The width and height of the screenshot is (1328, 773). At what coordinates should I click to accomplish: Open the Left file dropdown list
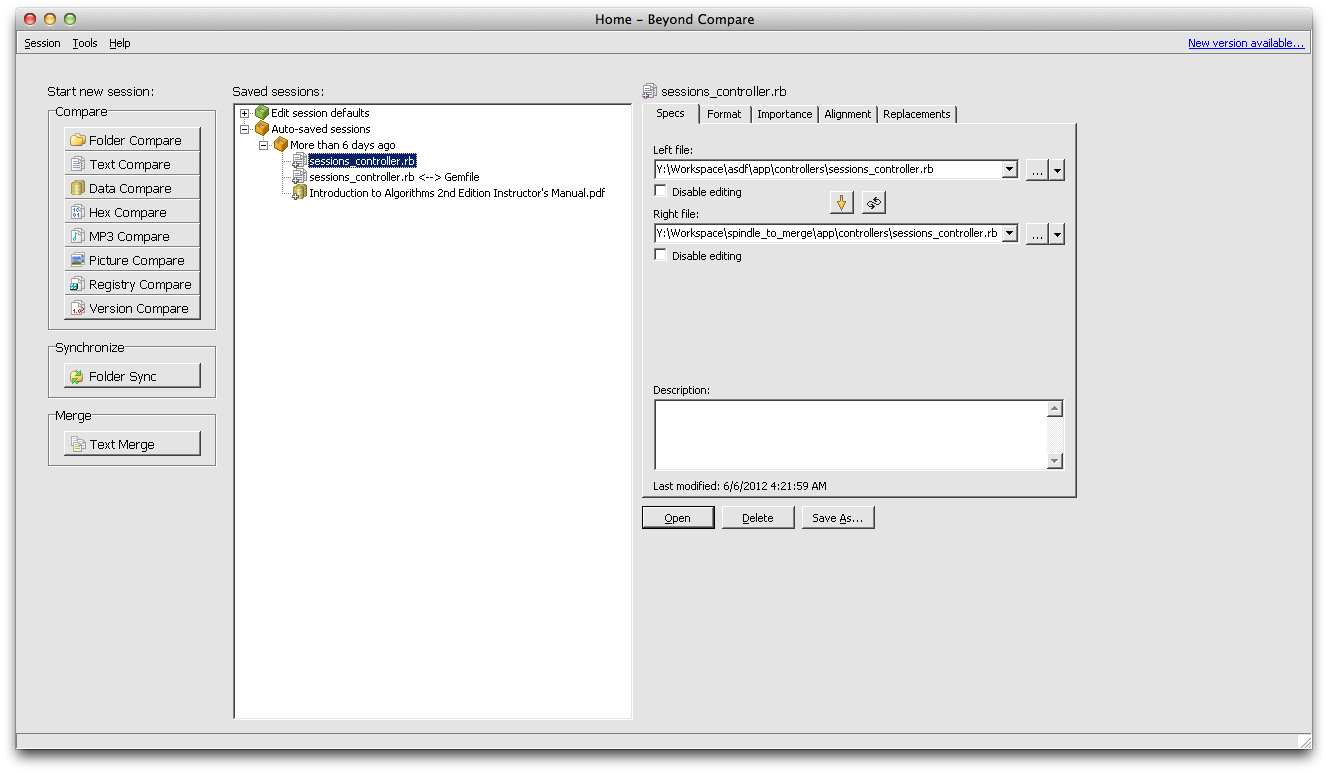pos(1009,169)
